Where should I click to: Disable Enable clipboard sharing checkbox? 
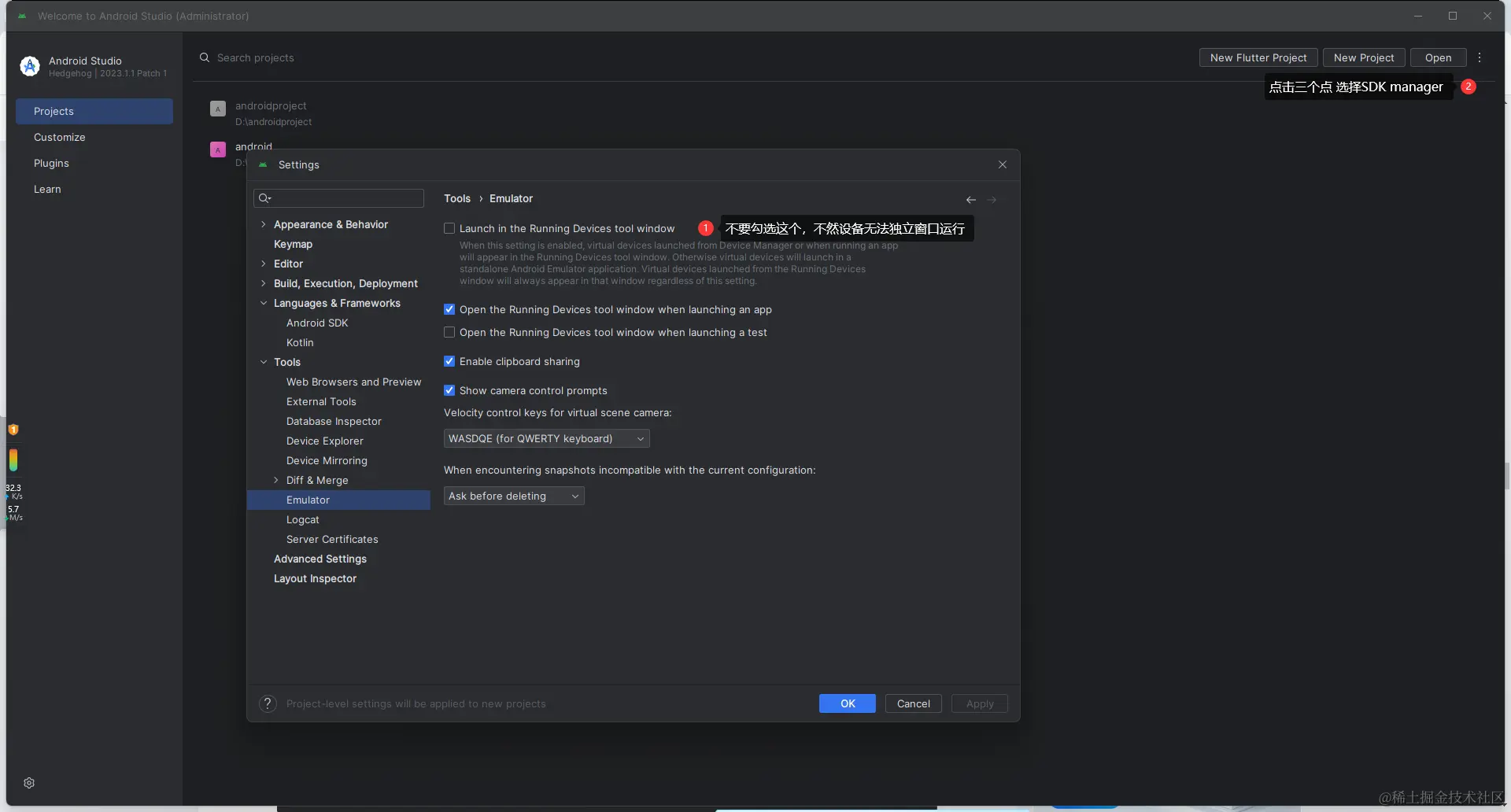point(449,361)
